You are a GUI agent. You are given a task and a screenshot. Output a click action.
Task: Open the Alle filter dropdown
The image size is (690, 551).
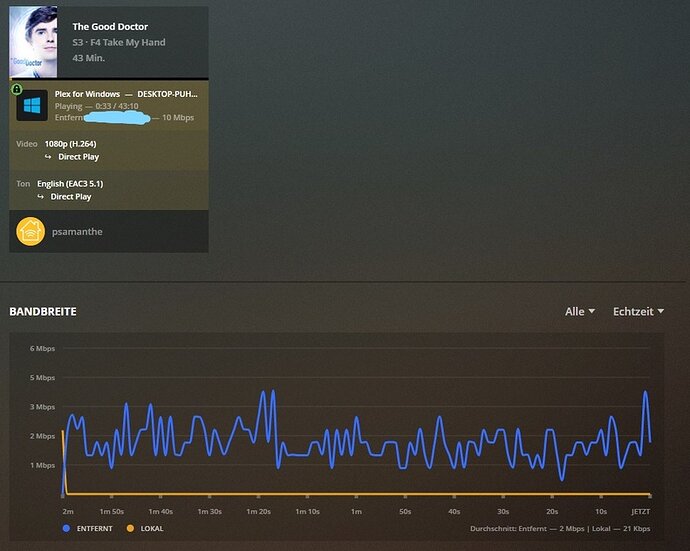click(x=580, y=312)
